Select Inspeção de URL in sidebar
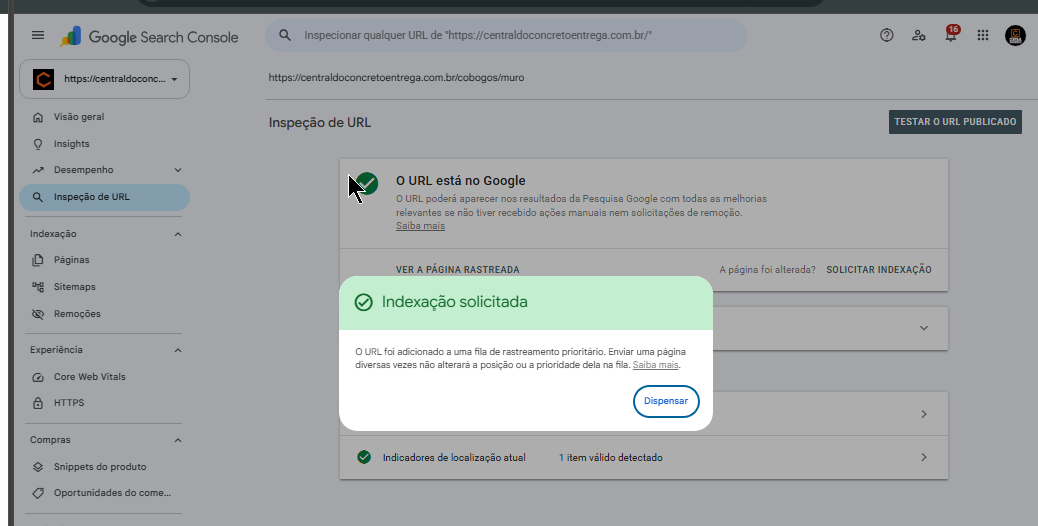The width and height of the screenshot is (1038, 526). pyautogui.click(x=105, y=197)
